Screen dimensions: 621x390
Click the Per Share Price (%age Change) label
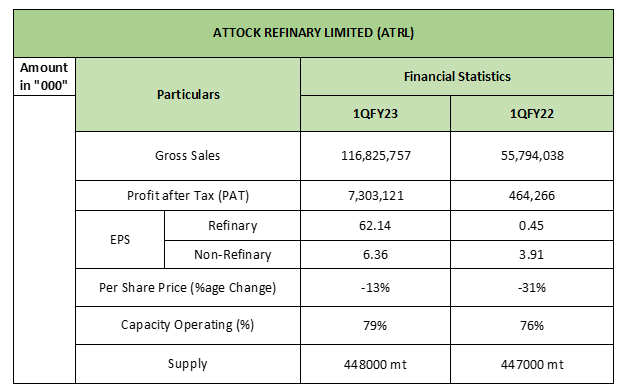pyautogui.click(x=188, y=287)
